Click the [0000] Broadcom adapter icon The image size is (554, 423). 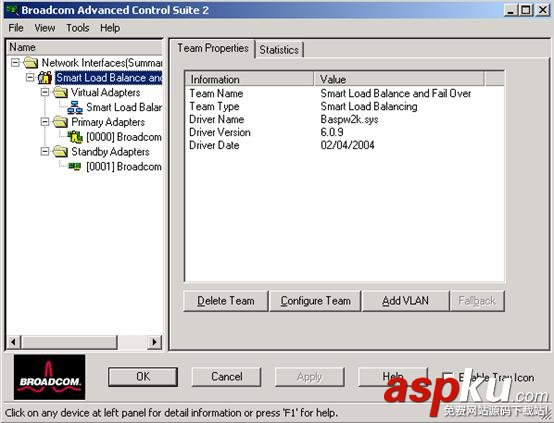tap(75, 137)
